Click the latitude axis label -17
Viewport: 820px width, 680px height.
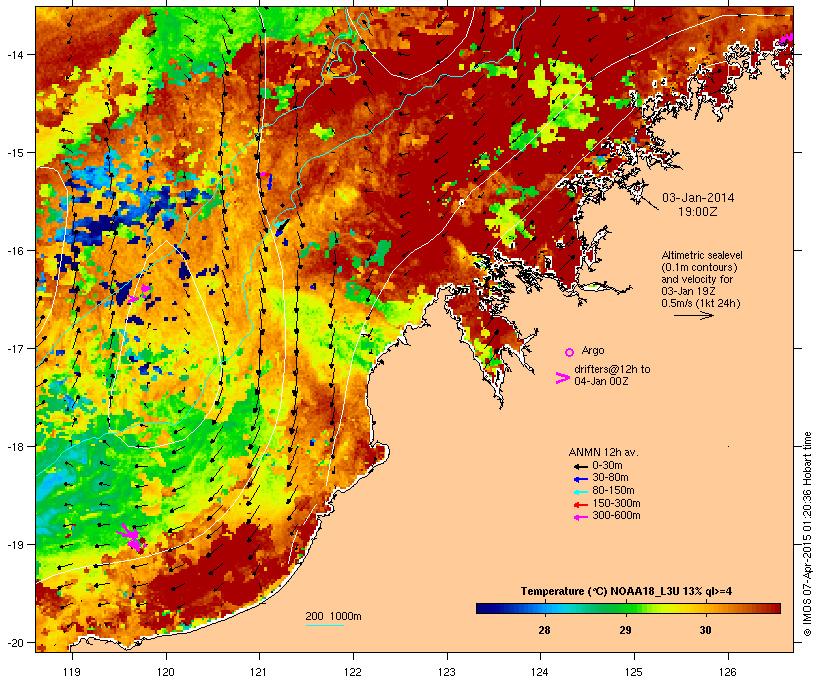pyautogui.click(x=14, y=348)
